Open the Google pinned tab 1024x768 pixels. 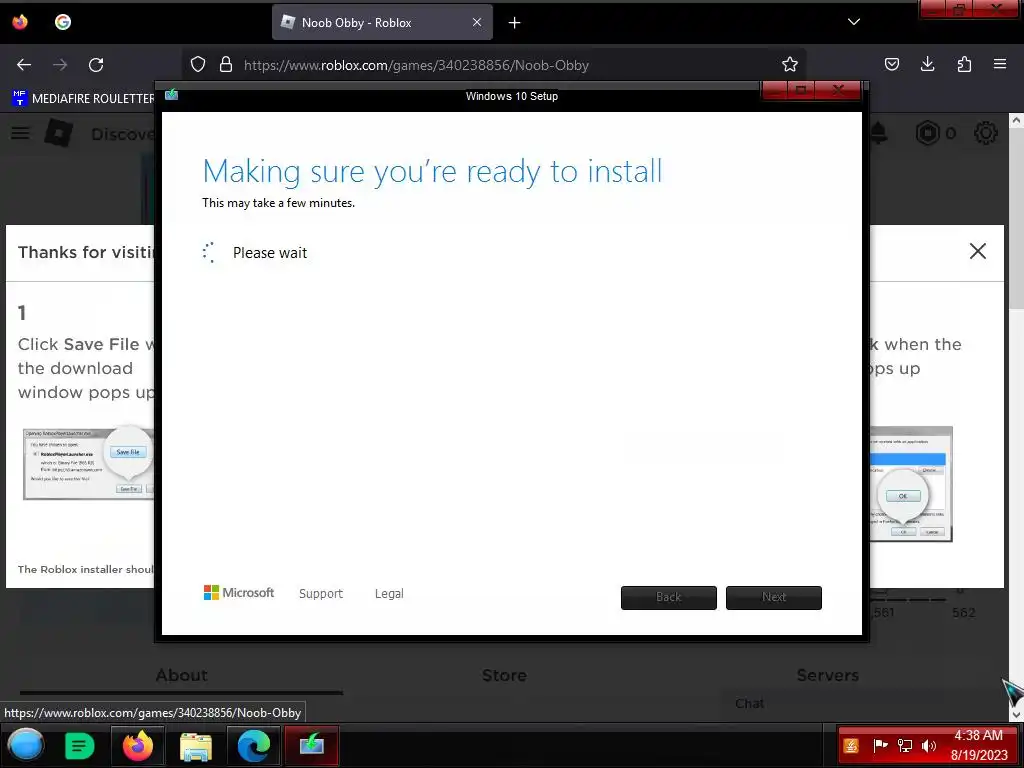tap(63, 22)
